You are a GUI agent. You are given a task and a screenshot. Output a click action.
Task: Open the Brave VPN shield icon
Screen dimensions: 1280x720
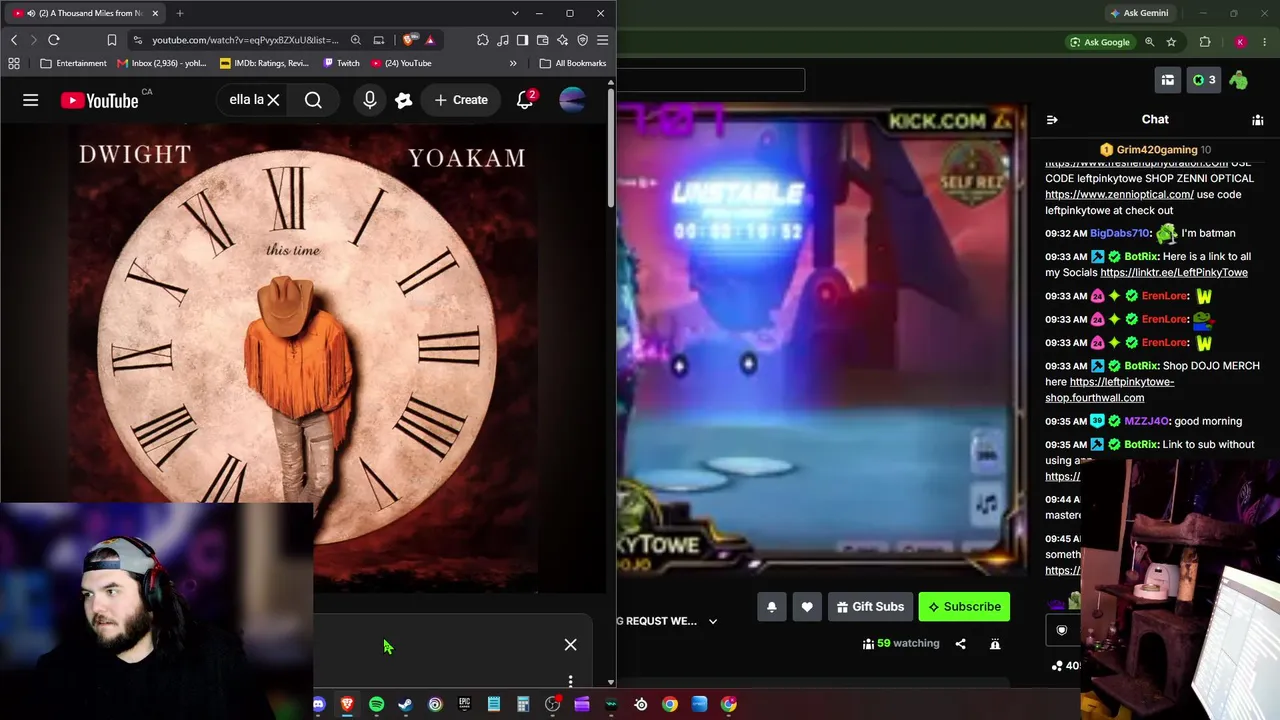[x=582, y=40]
